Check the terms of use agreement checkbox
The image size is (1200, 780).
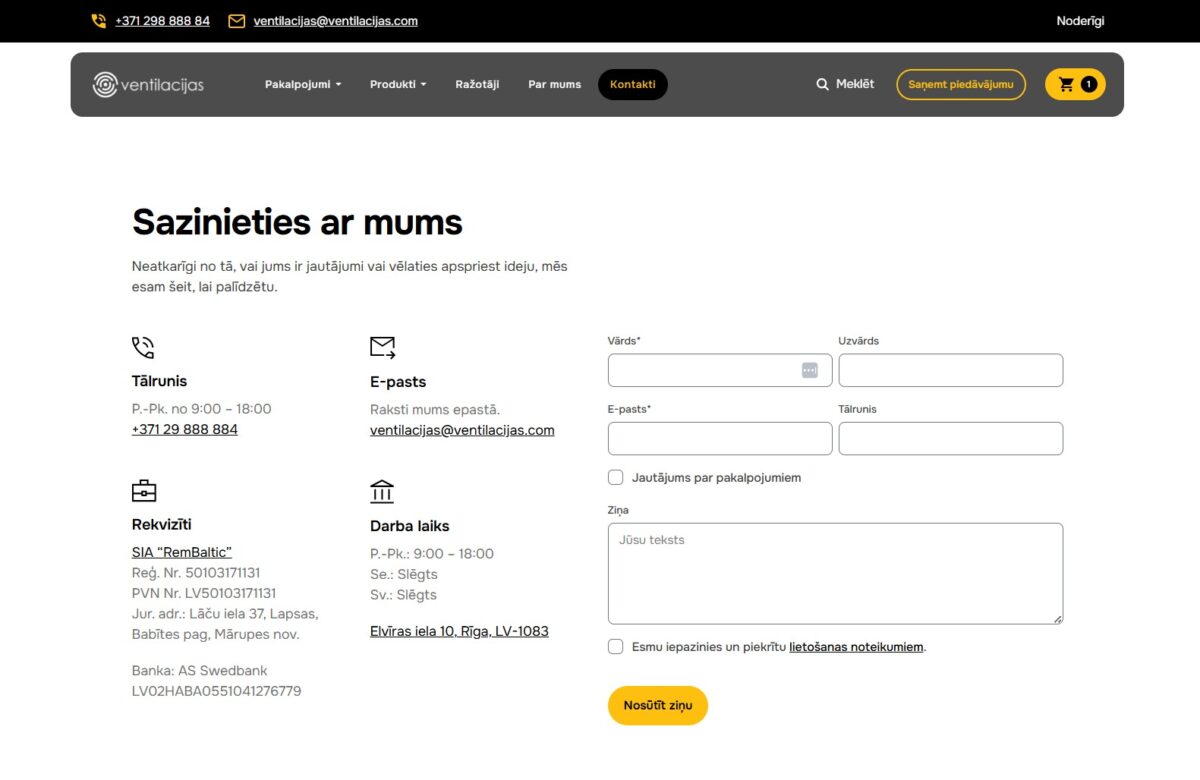tap(616, 647)
